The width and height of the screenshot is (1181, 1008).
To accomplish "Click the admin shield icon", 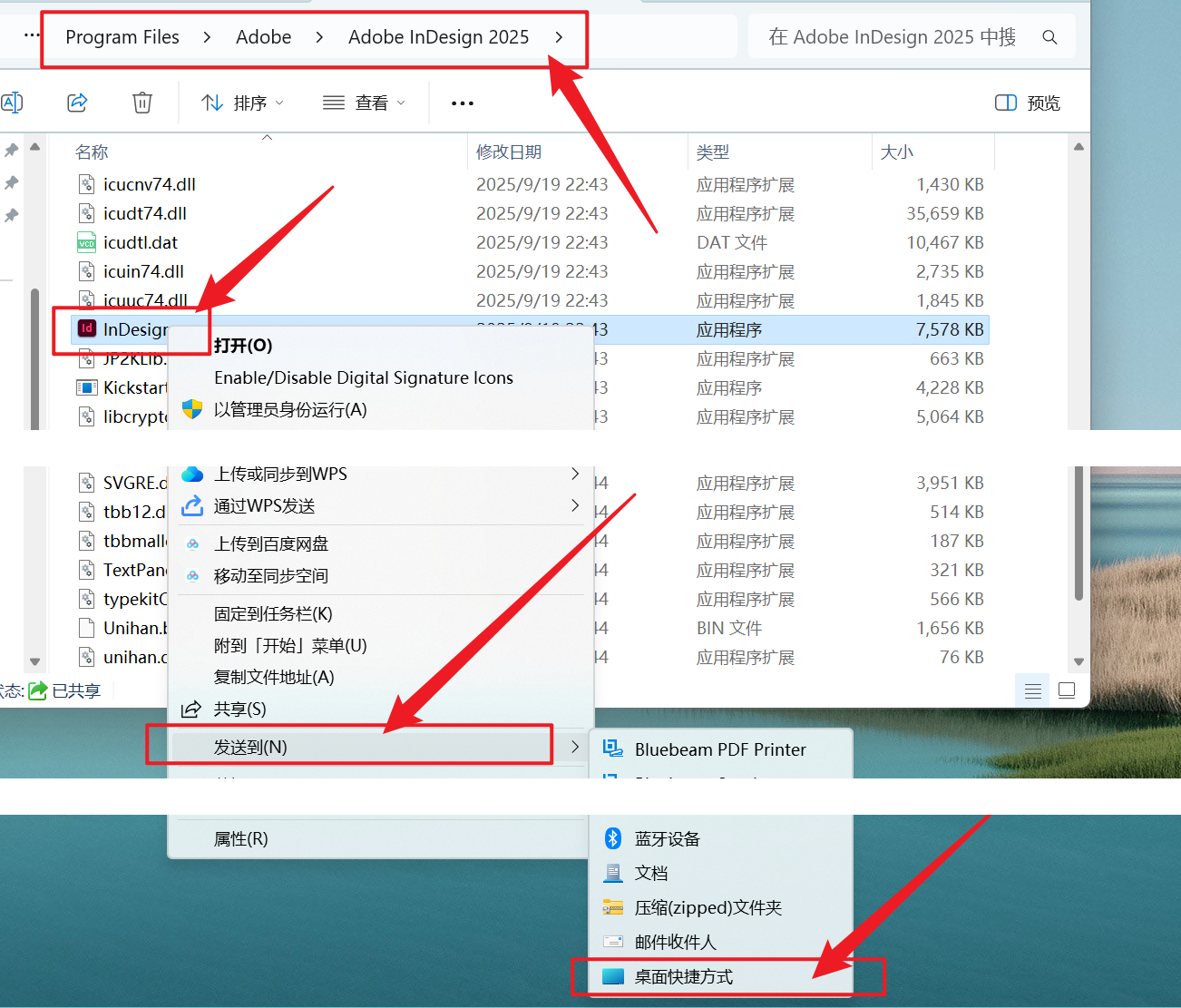I will point(192,409).
